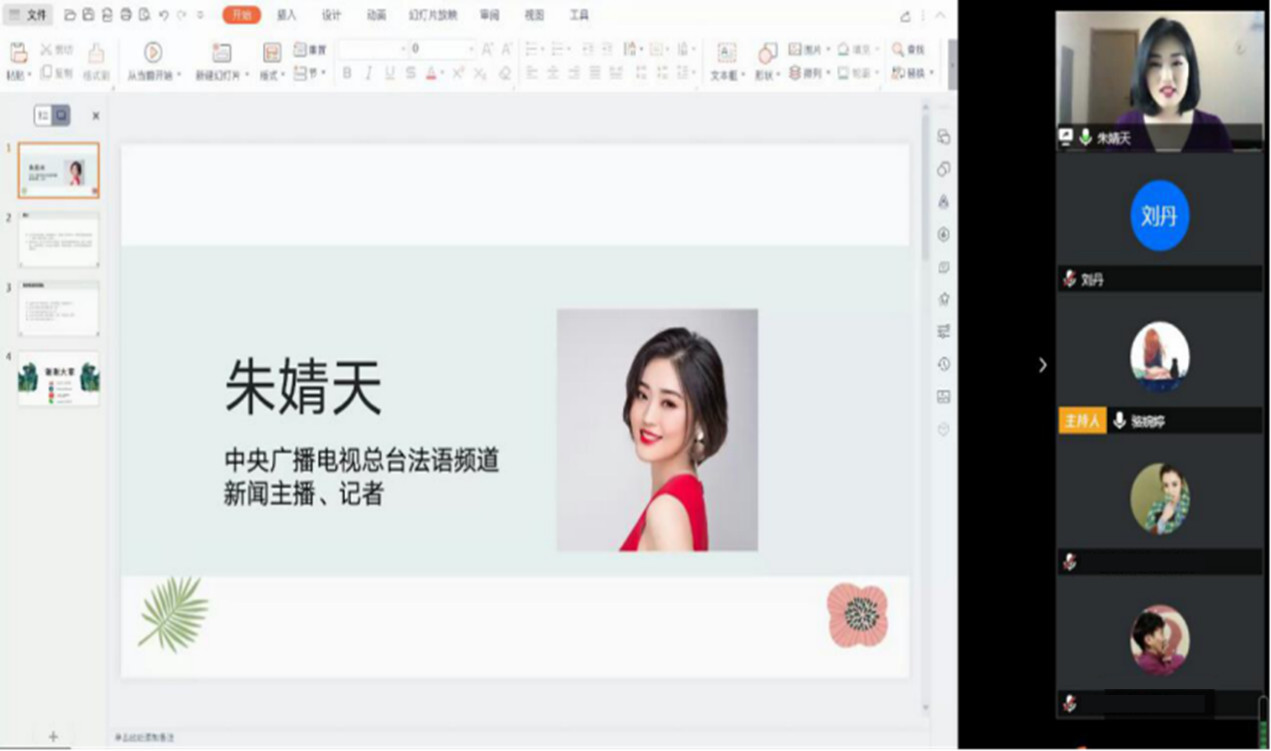Expand the Picture (图片) dropdown arrow
The width and height of the screenshot is (1271, 751).
[828, 49]
